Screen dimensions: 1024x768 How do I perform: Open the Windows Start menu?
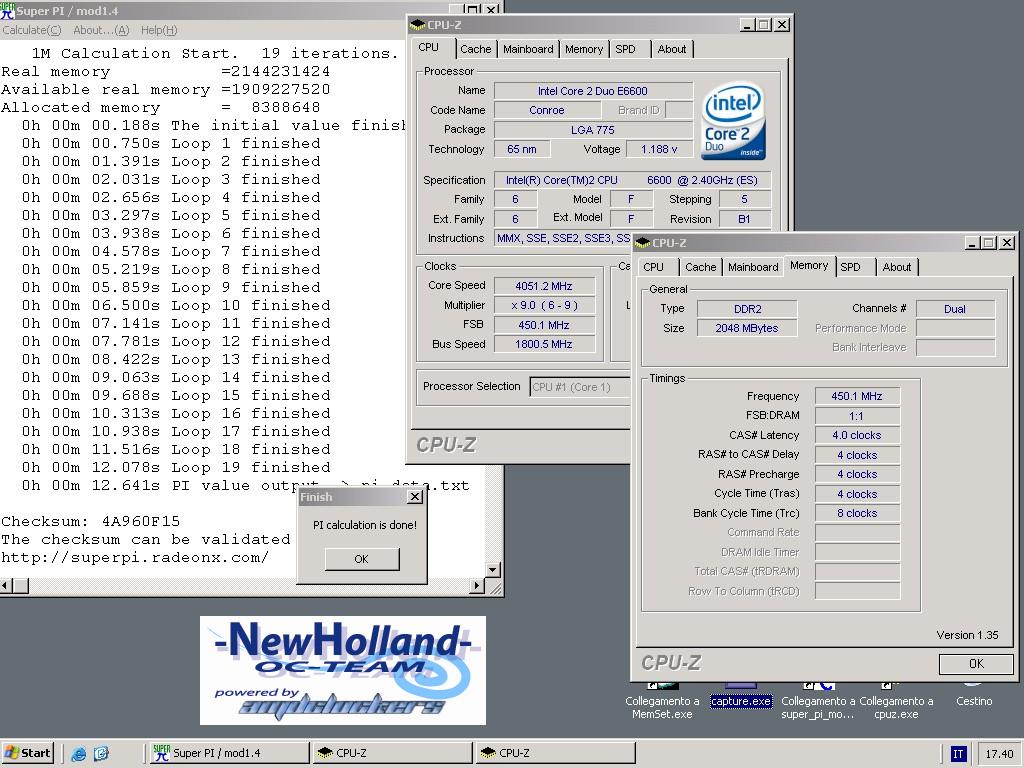point(27,753)
